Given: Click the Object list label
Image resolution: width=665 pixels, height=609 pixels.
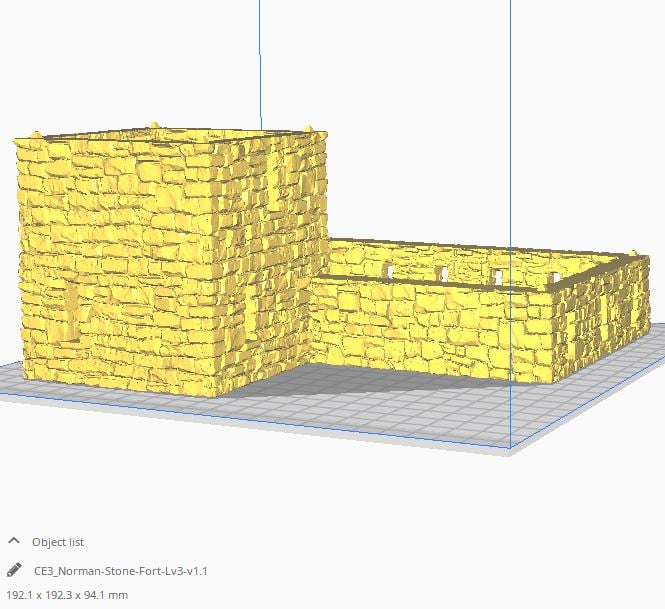Looking at the screenshot, I should tap(58, 542).
